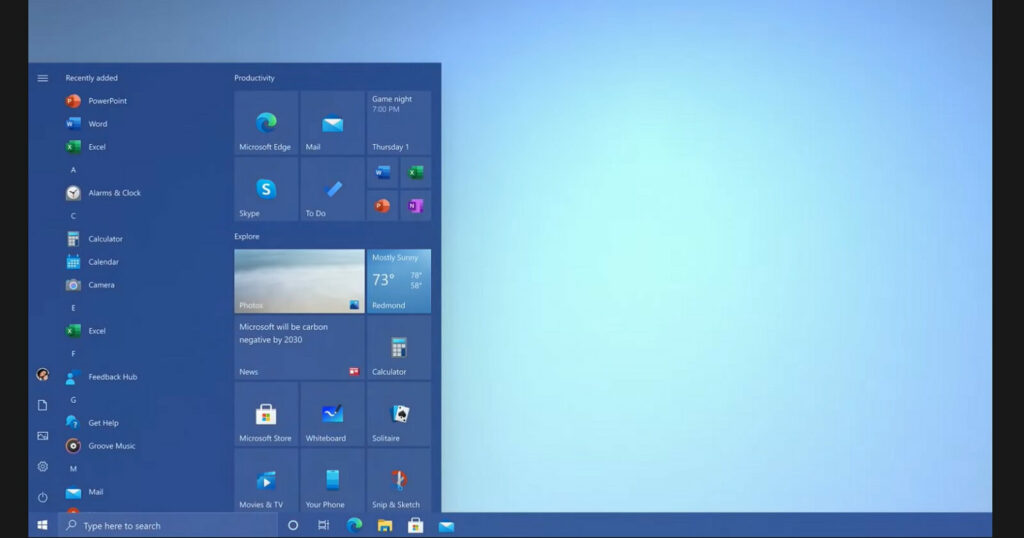The height and width of the screenshot is (538, 1024).
Task: Open the Power button menu
Action: [x=43, y=497]
